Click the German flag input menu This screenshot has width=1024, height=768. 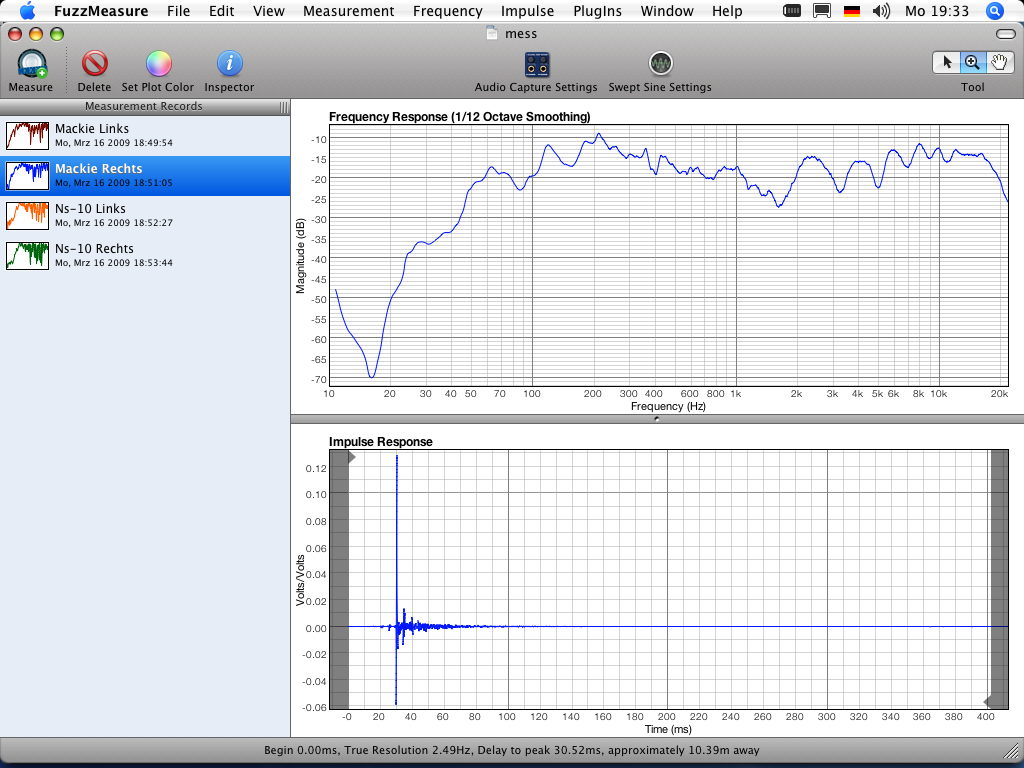point(852,11)
